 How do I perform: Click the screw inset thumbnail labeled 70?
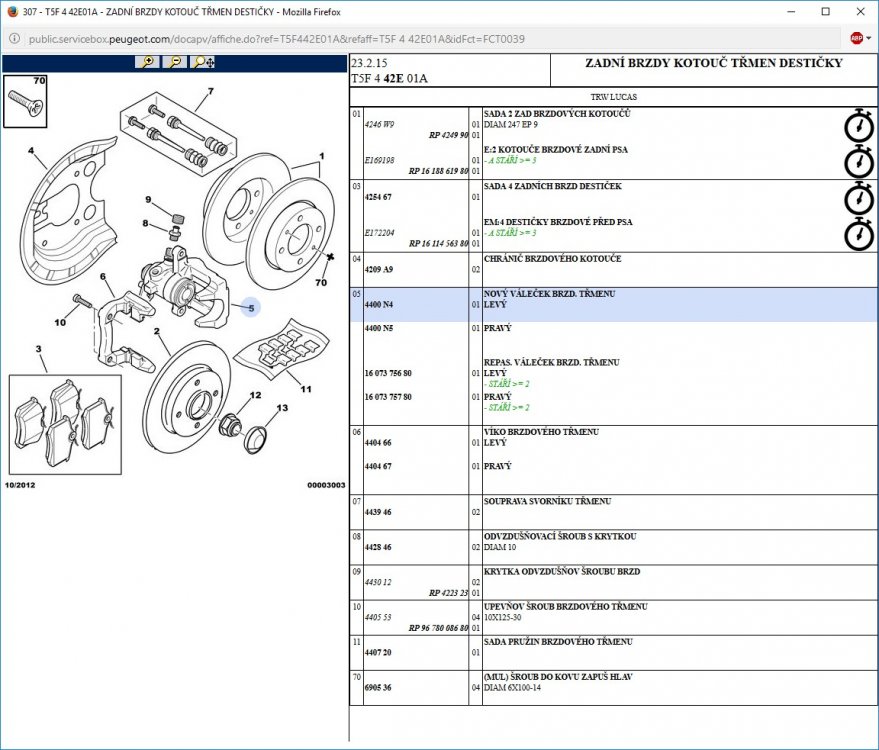pyautogui.click(x=25, y=101)
